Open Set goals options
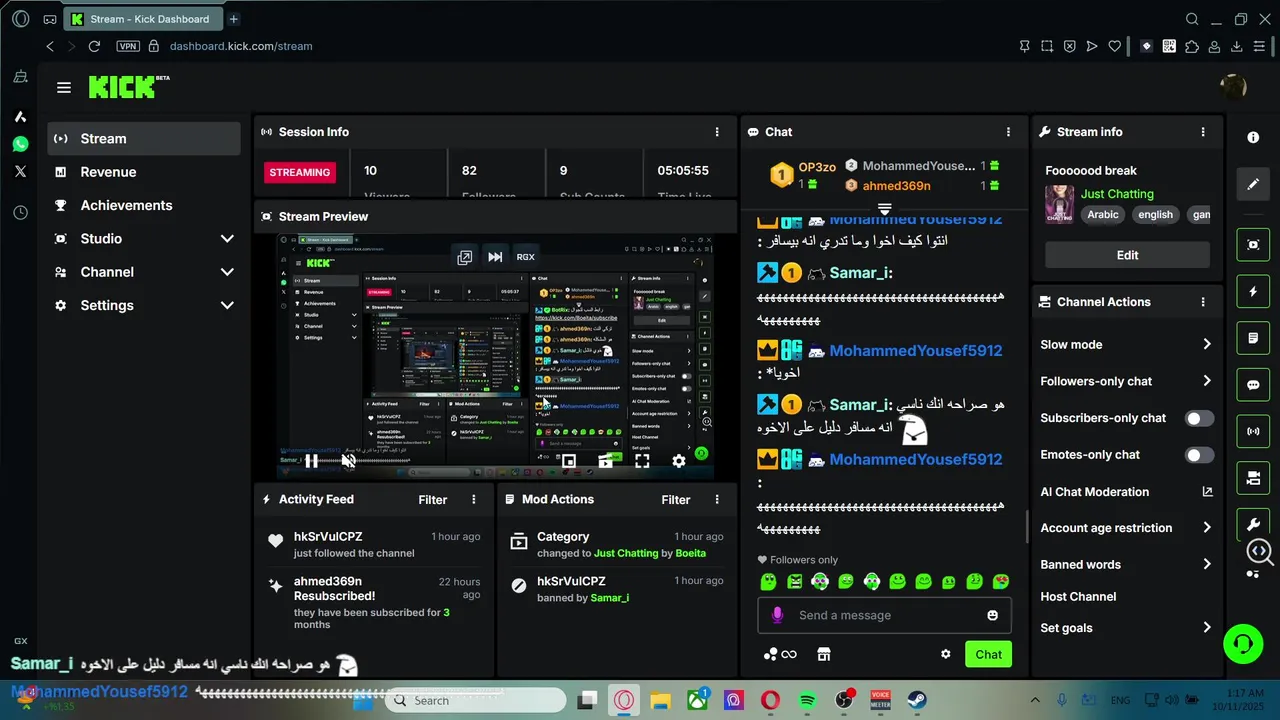The height and width of the screenshot is (720, 1280). point(1126,628)
